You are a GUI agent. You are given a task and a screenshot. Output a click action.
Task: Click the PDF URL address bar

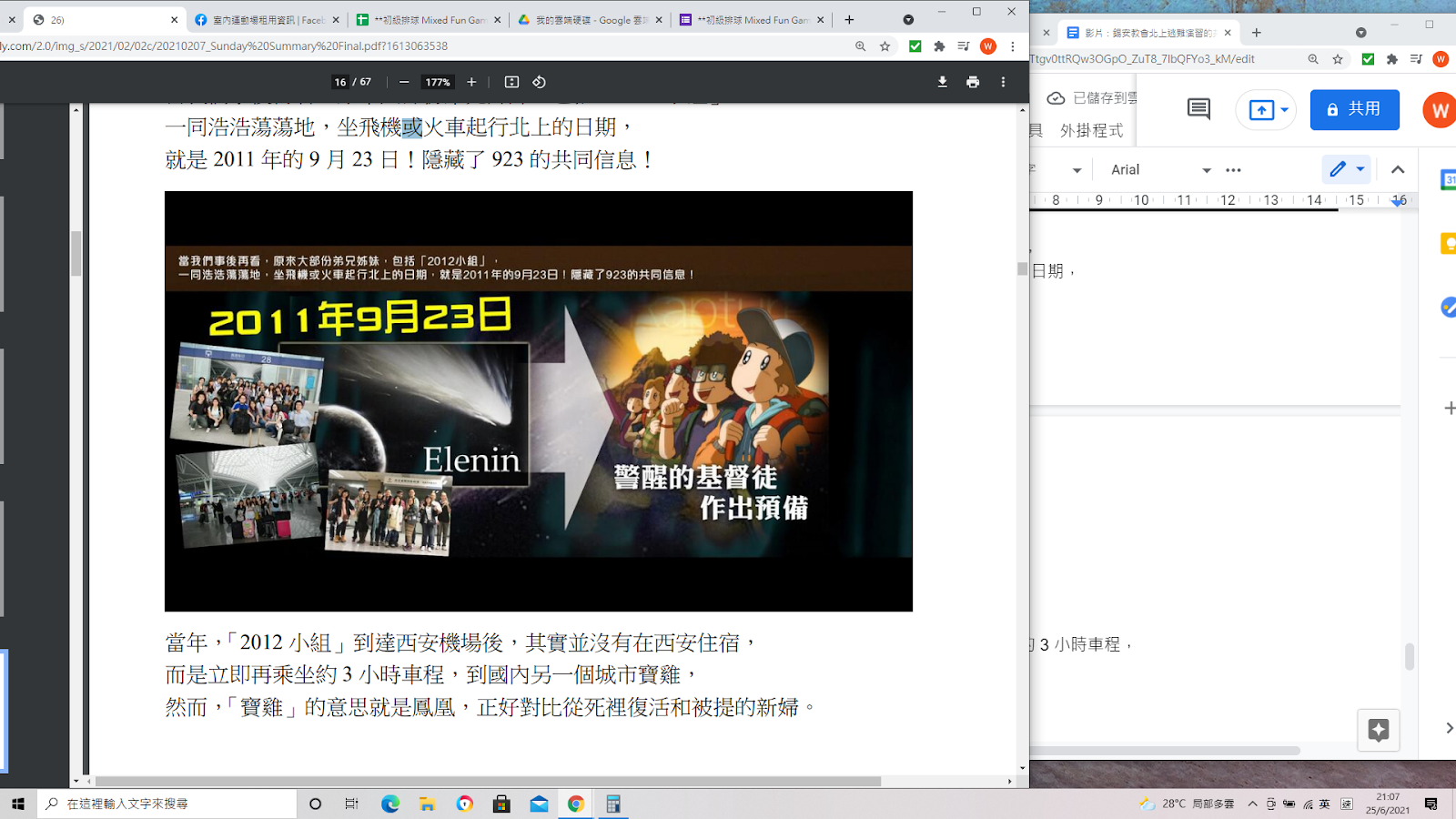(x=419, y=46)
